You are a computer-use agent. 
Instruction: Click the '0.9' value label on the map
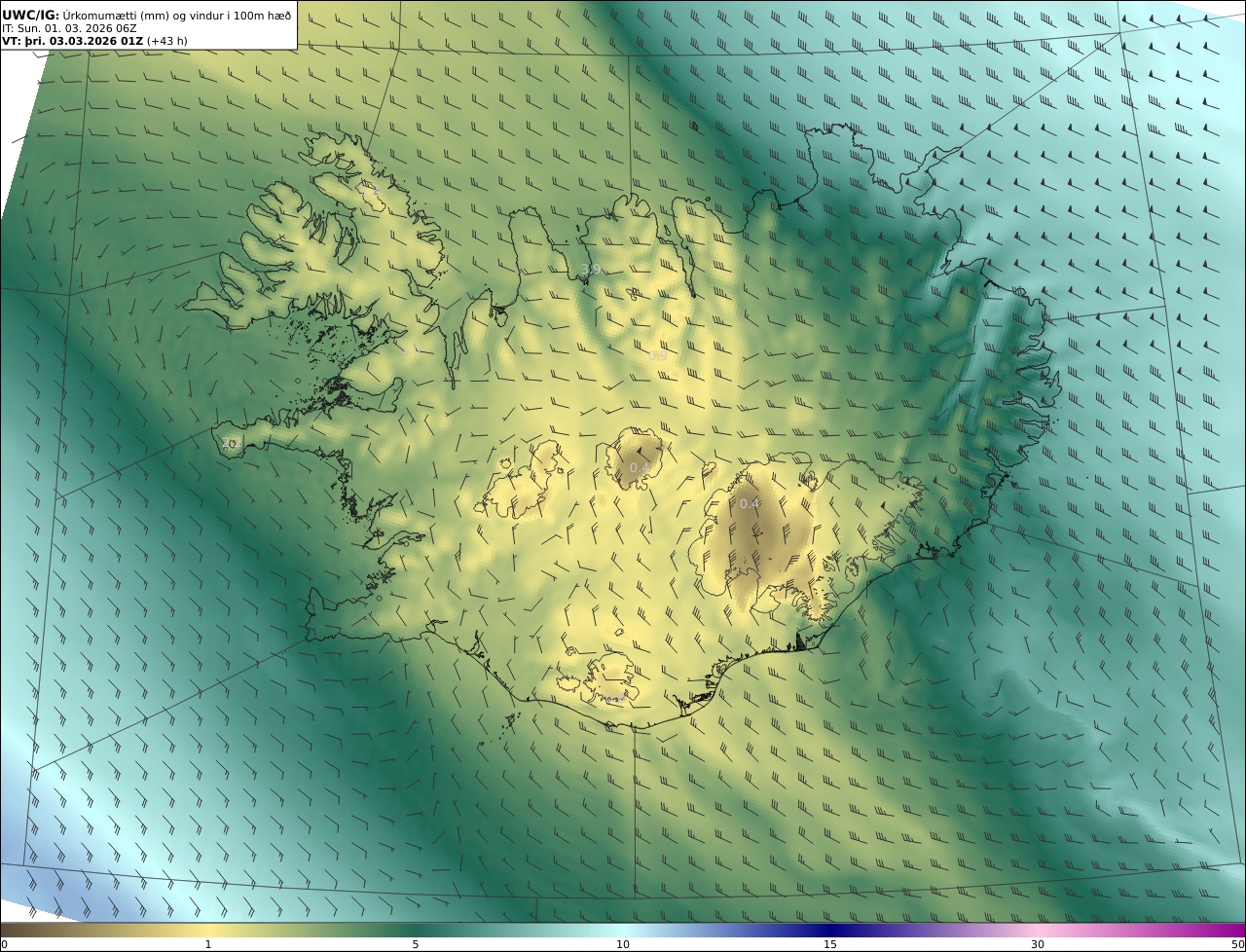tap(658, 356)
